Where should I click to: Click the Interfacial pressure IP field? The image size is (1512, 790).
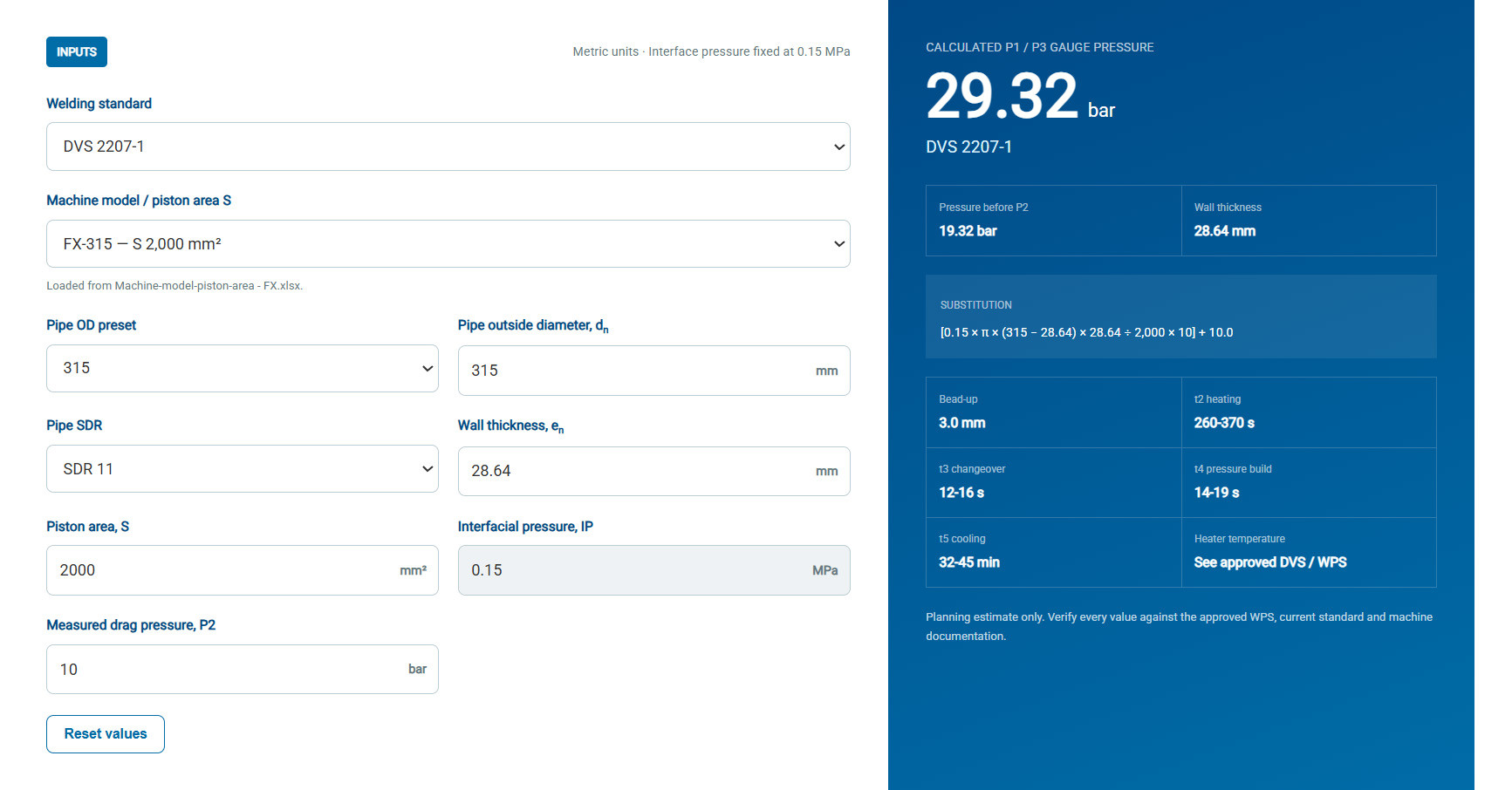(653, 570)
